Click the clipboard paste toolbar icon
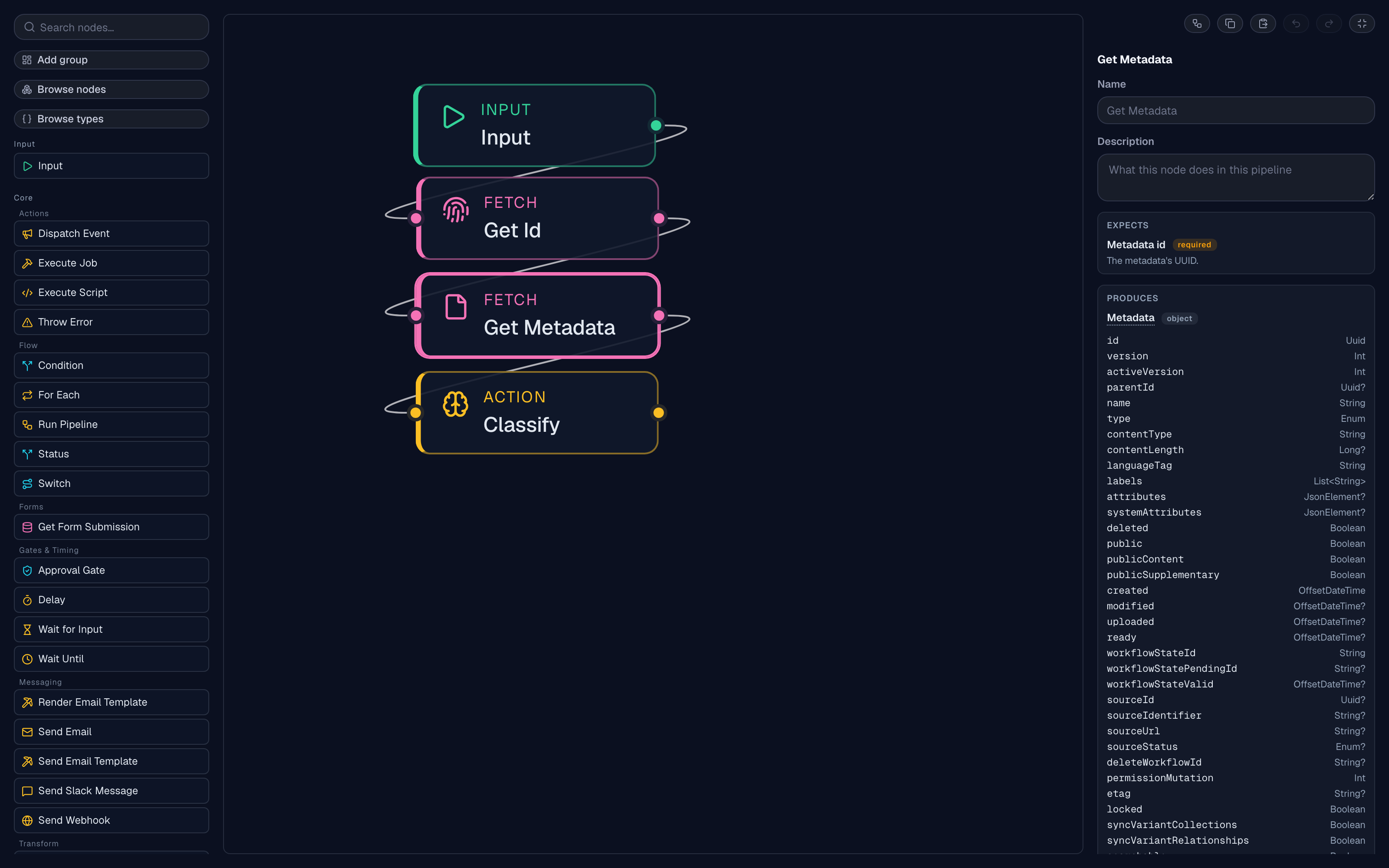1389x868 pixels. [1263, 23]
